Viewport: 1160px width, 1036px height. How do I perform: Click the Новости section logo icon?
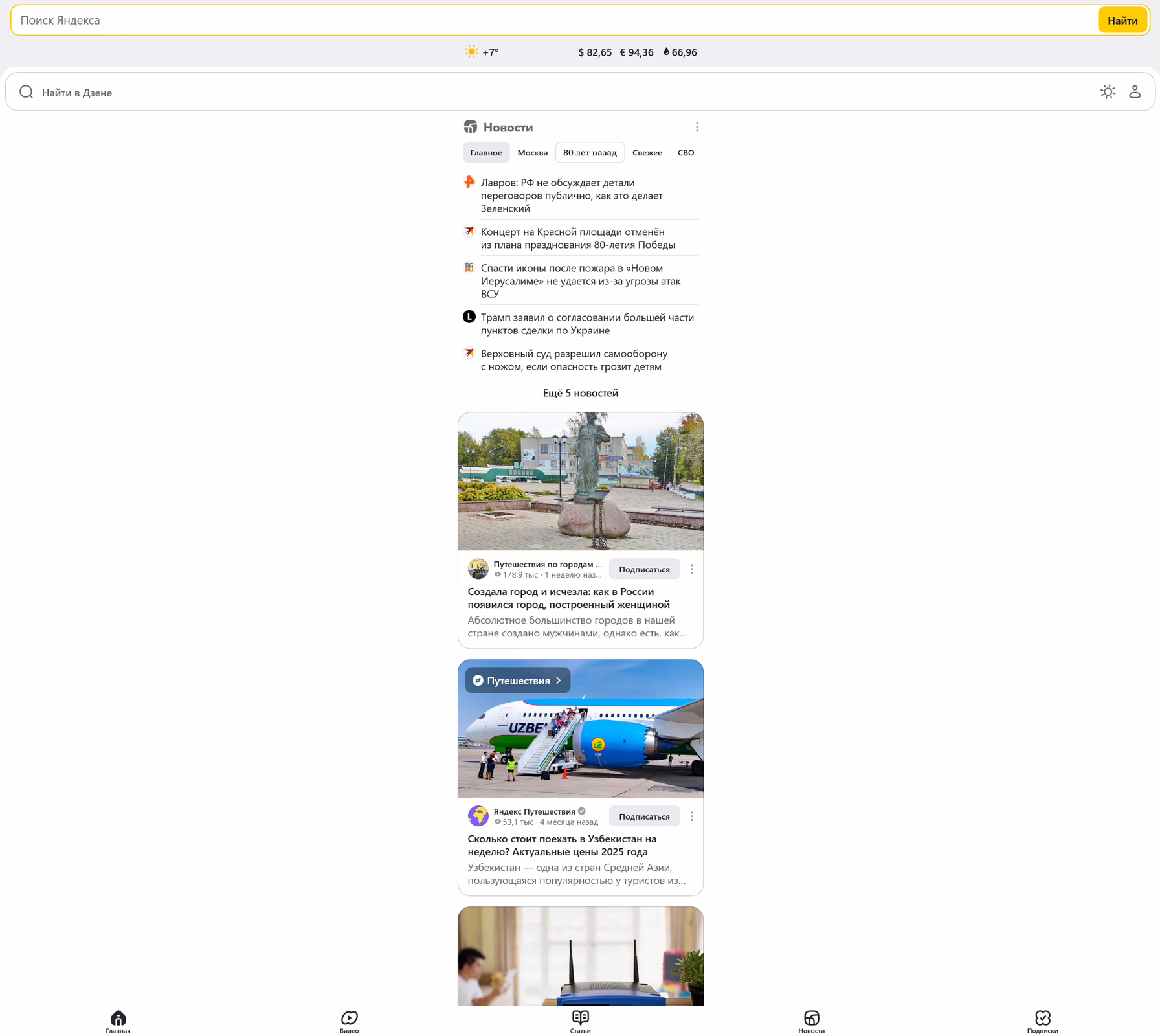(x=471, y=127)
